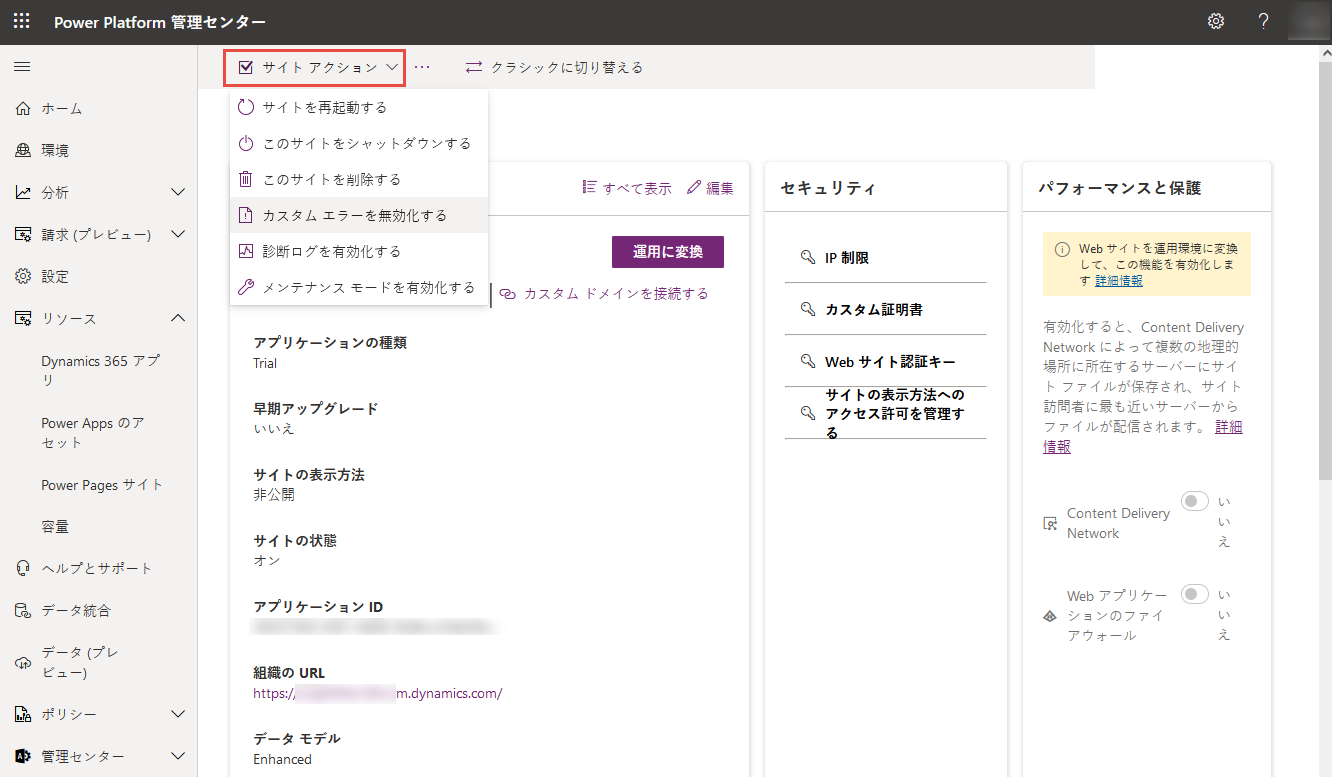Click the wrench icon for maintenance mode
The height and width of the screenshot is (777, 1332).
pyautogui.click(x=246, y=287)
